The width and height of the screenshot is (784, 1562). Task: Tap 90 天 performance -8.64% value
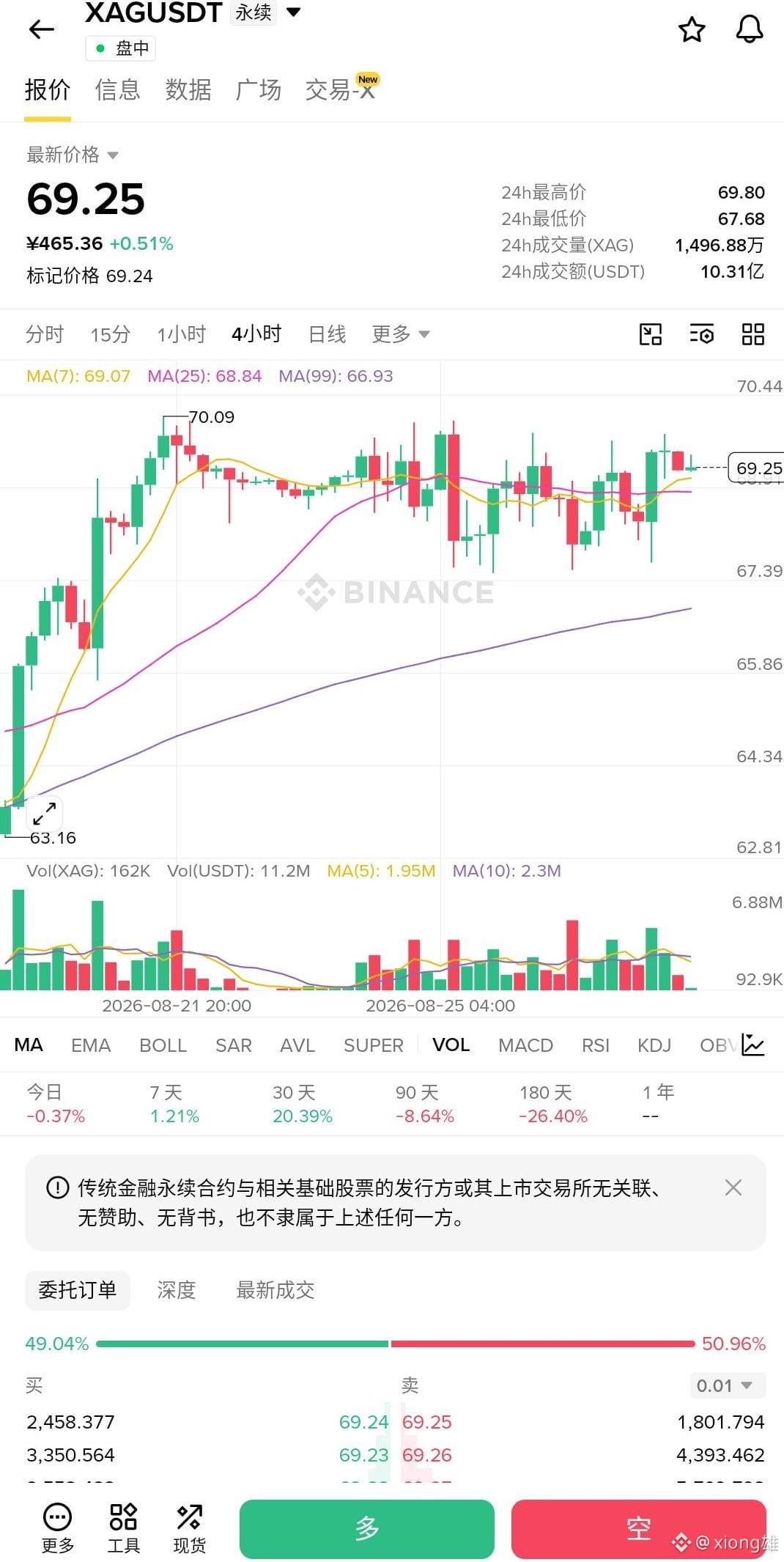click(x=425, y=1116)
